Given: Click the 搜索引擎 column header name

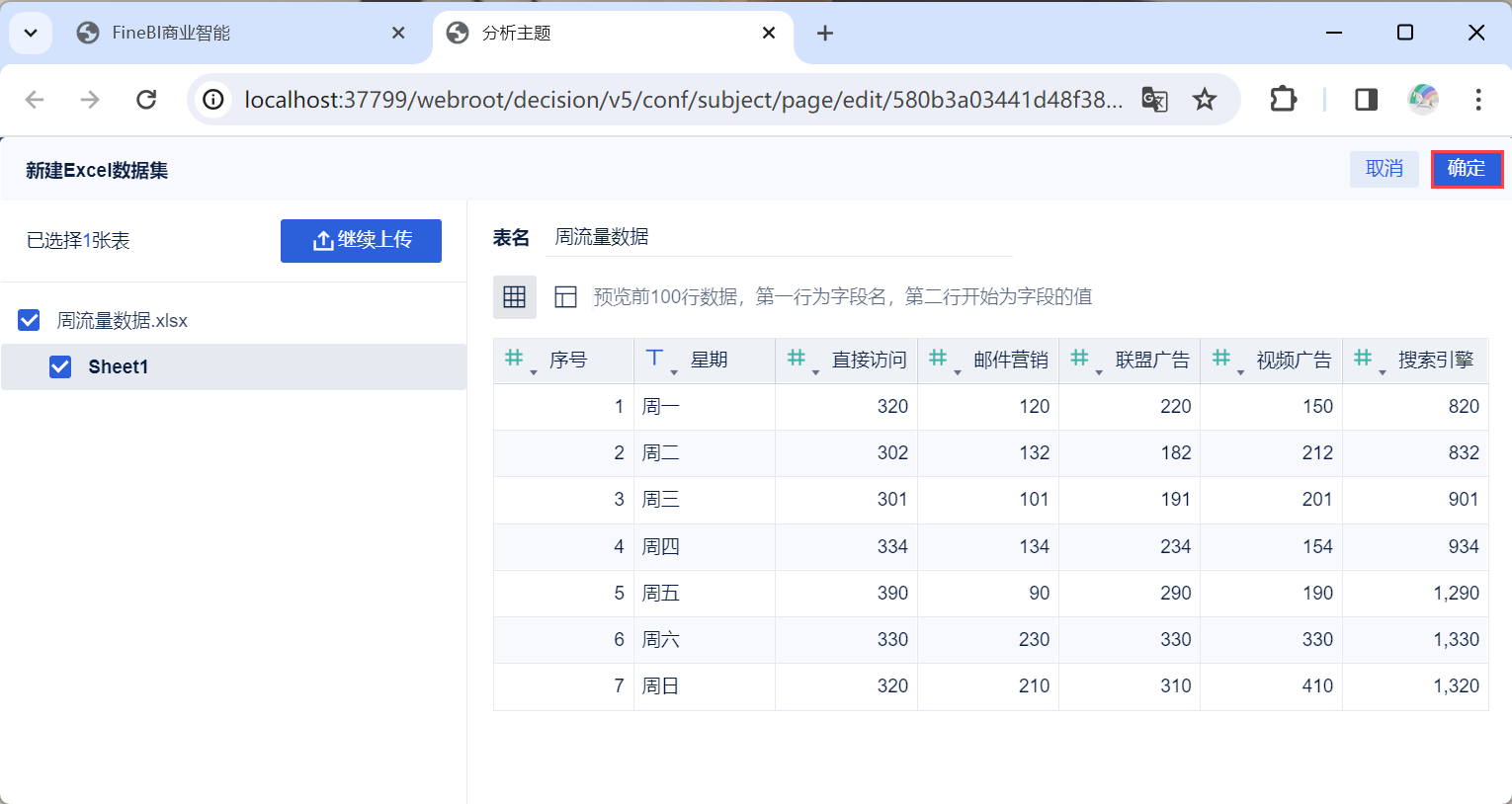Looking at the screenshot, I should click(1436, 360).
